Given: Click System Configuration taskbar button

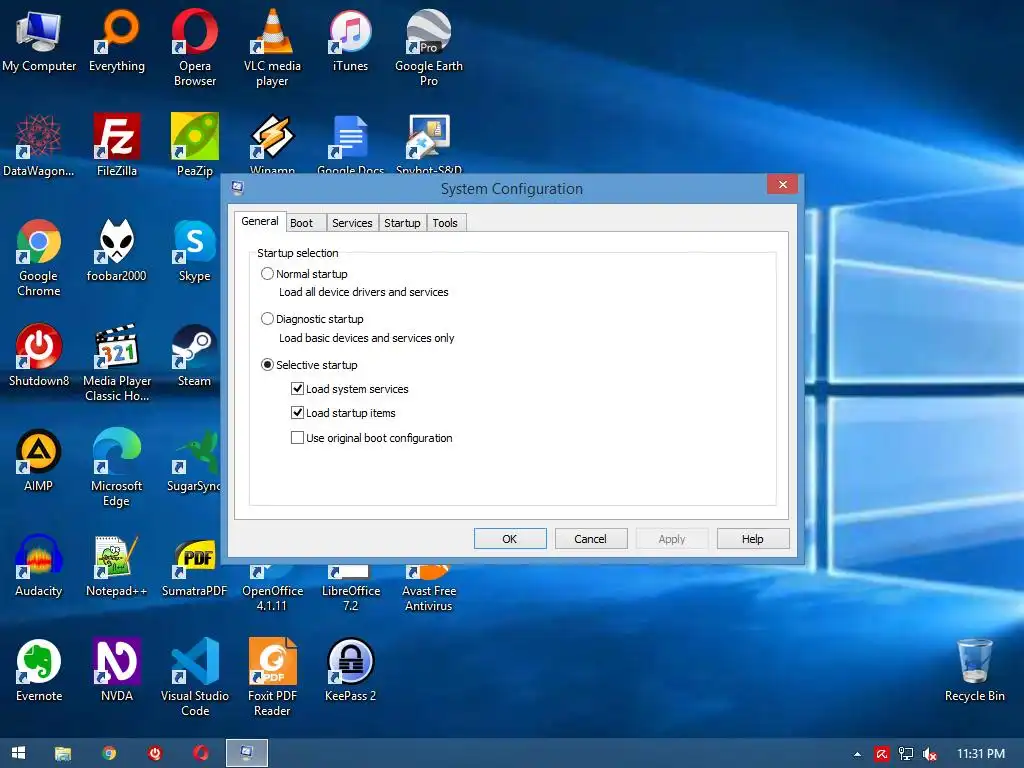Looking at the screenshot, I should [247, 753].
